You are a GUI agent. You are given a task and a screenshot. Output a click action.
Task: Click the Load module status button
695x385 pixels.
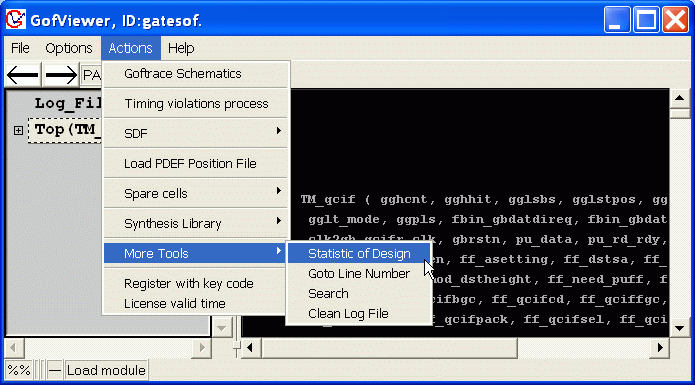pyautogui.click(x=106, y=370)
